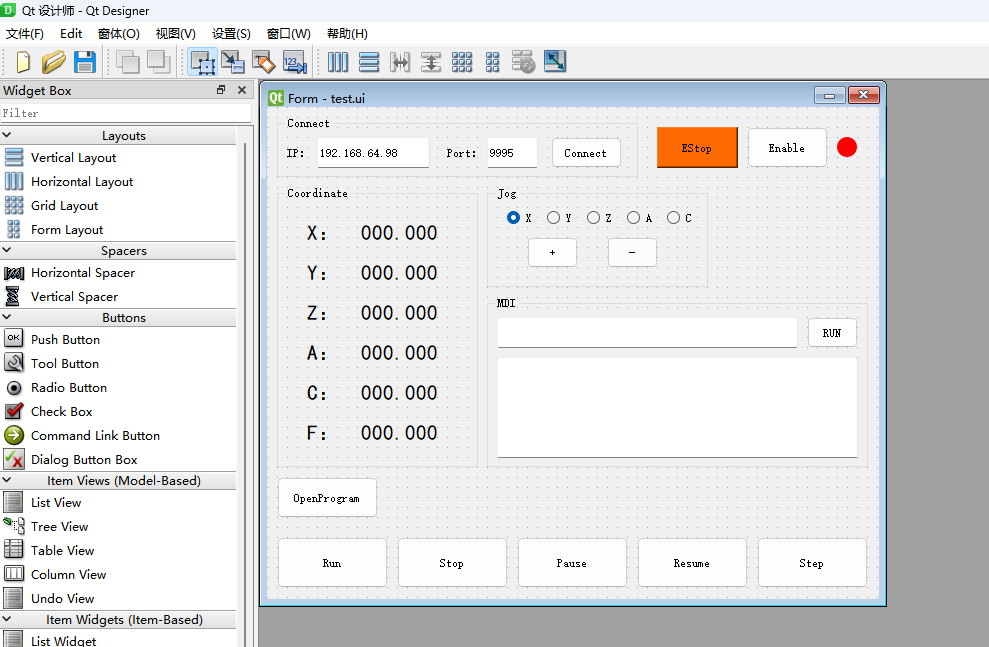Choose the C axis radio button

(x=673, y=218)
